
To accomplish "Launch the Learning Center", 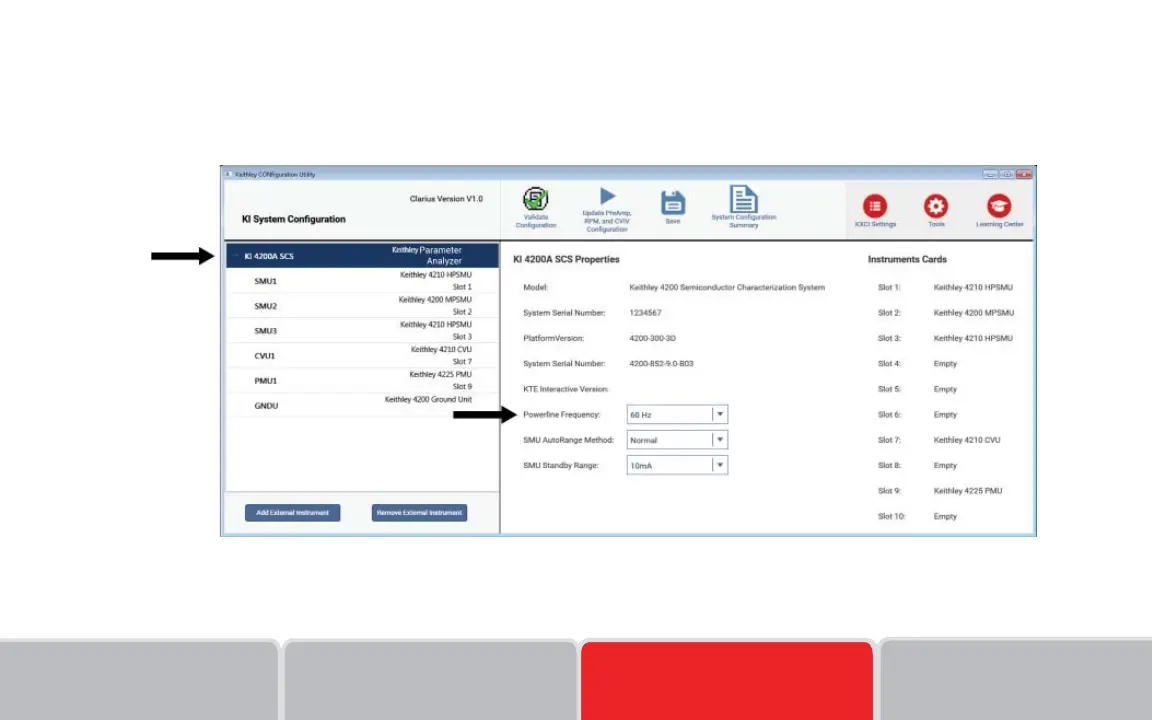I will [999, 211].
